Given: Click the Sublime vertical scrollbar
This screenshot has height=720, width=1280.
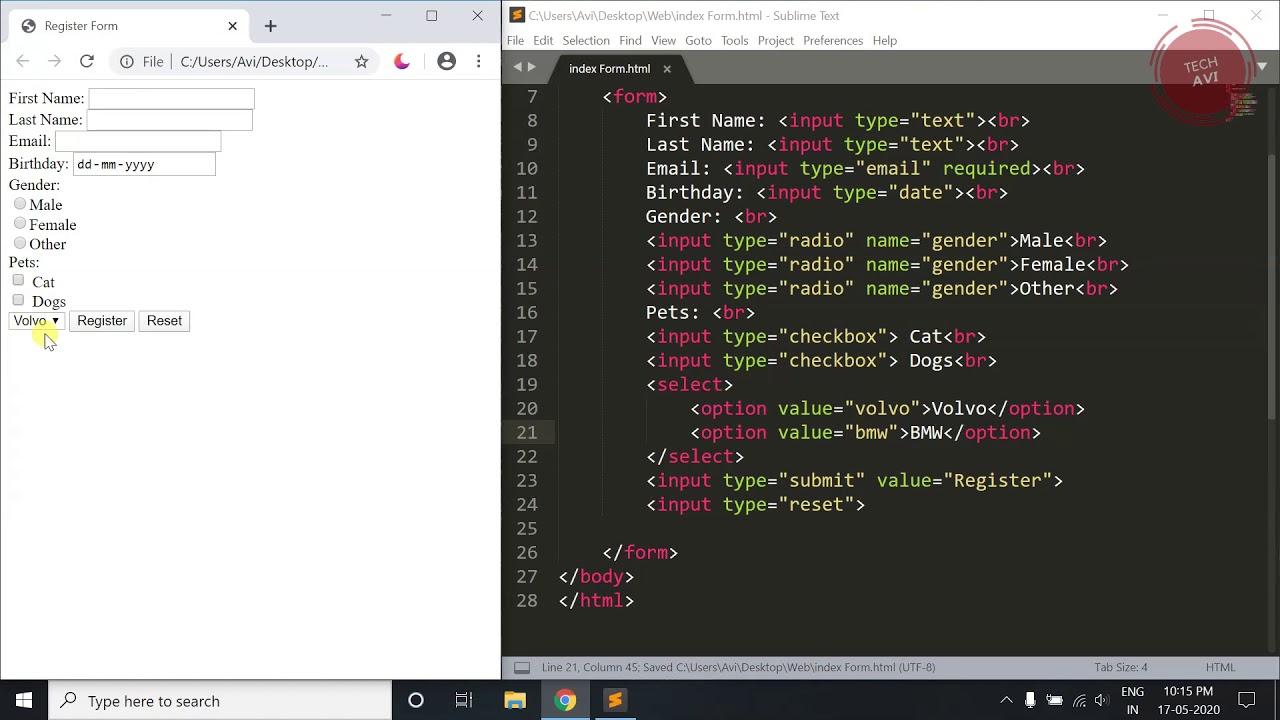Looking at the screenshot, I should (x=1274, y=286).
